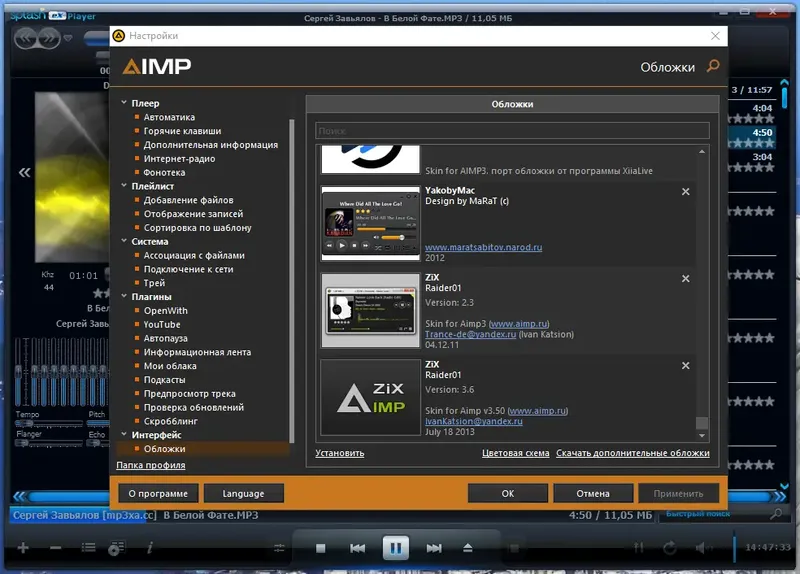Select Ассоциация с файлами in the tree
The height and width of the screenshot is (574, 800).
click(x=194, y=256)
